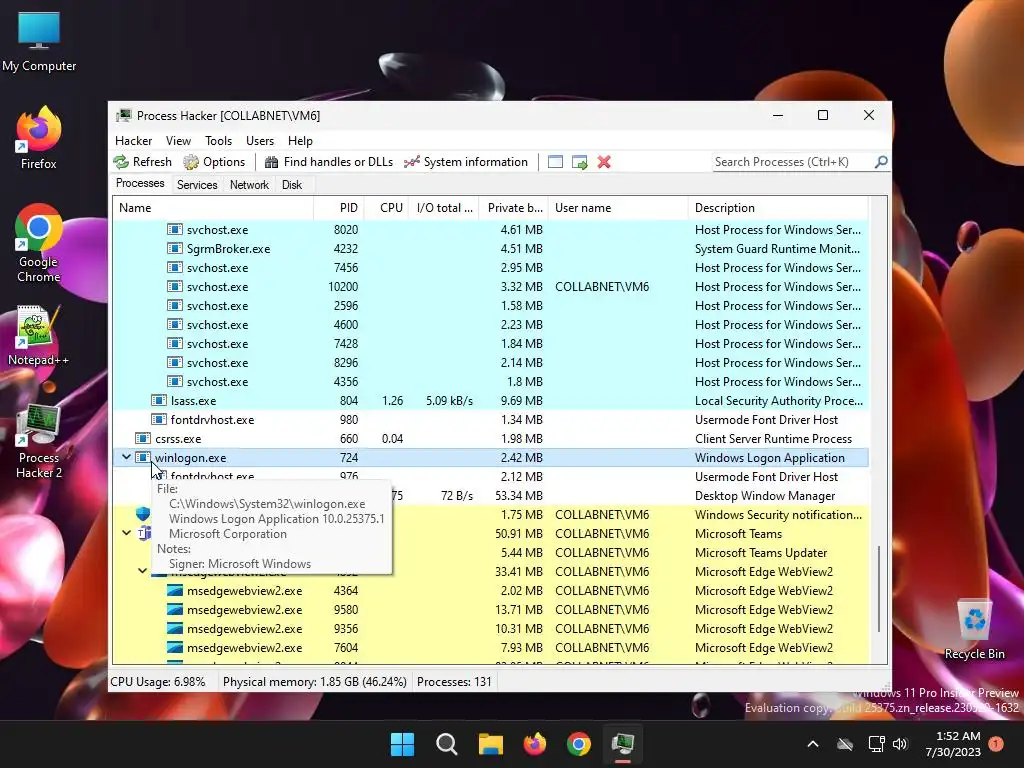Click the find window toolbar icon

555,162
